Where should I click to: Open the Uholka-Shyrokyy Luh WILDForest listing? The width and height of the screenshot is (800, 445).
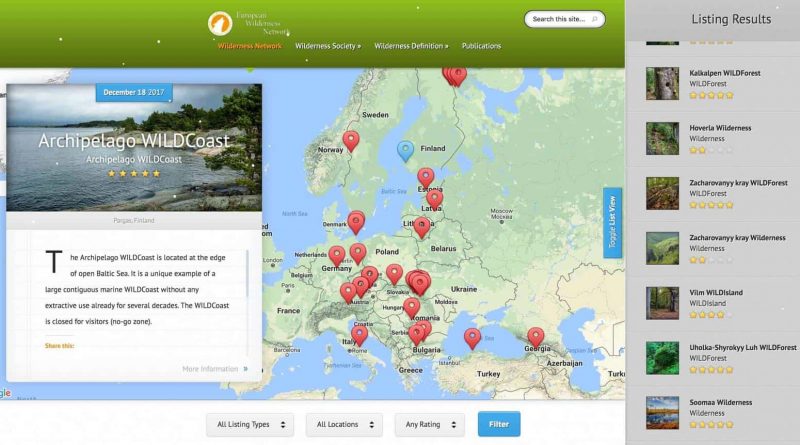(742, 348)
